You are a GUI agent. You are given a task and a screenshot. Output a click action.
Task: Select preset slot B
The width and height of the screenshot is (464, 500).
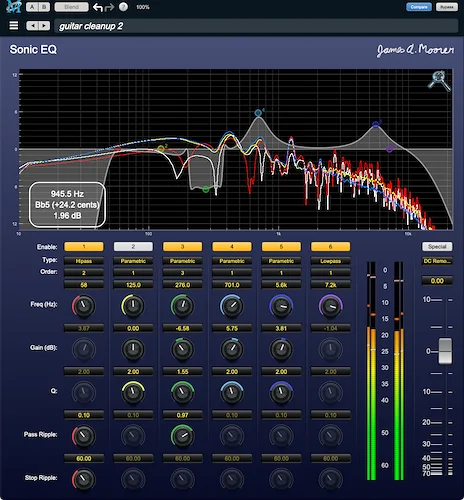point(44,7)
